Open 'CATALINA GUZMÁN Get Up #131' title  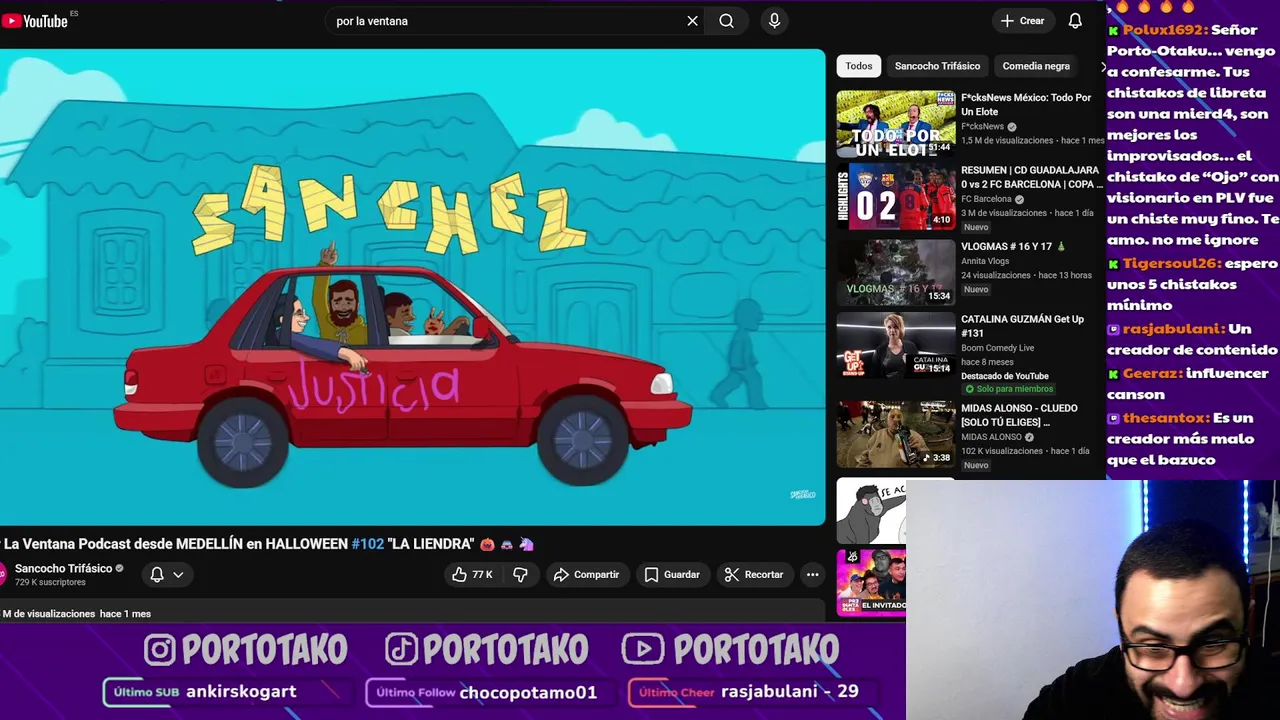(x=1022, y=326)
